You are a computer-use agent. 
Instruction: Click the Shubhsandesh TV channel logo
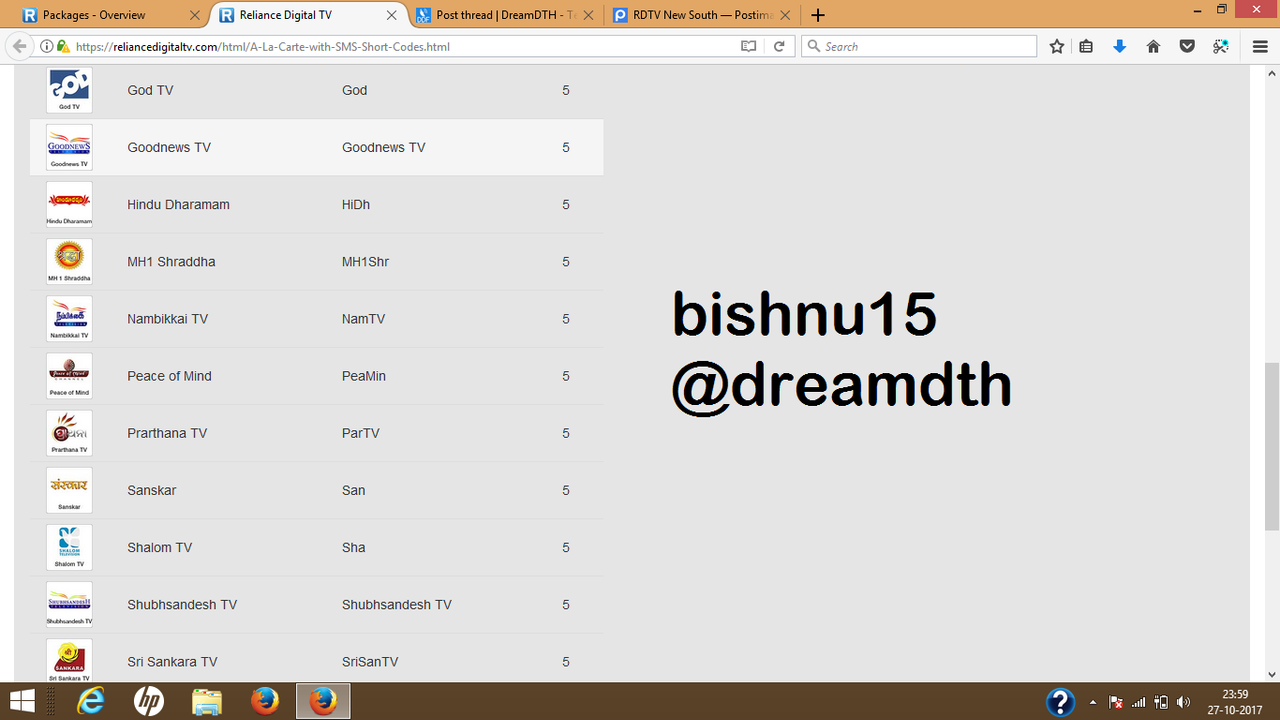(69, 604)
